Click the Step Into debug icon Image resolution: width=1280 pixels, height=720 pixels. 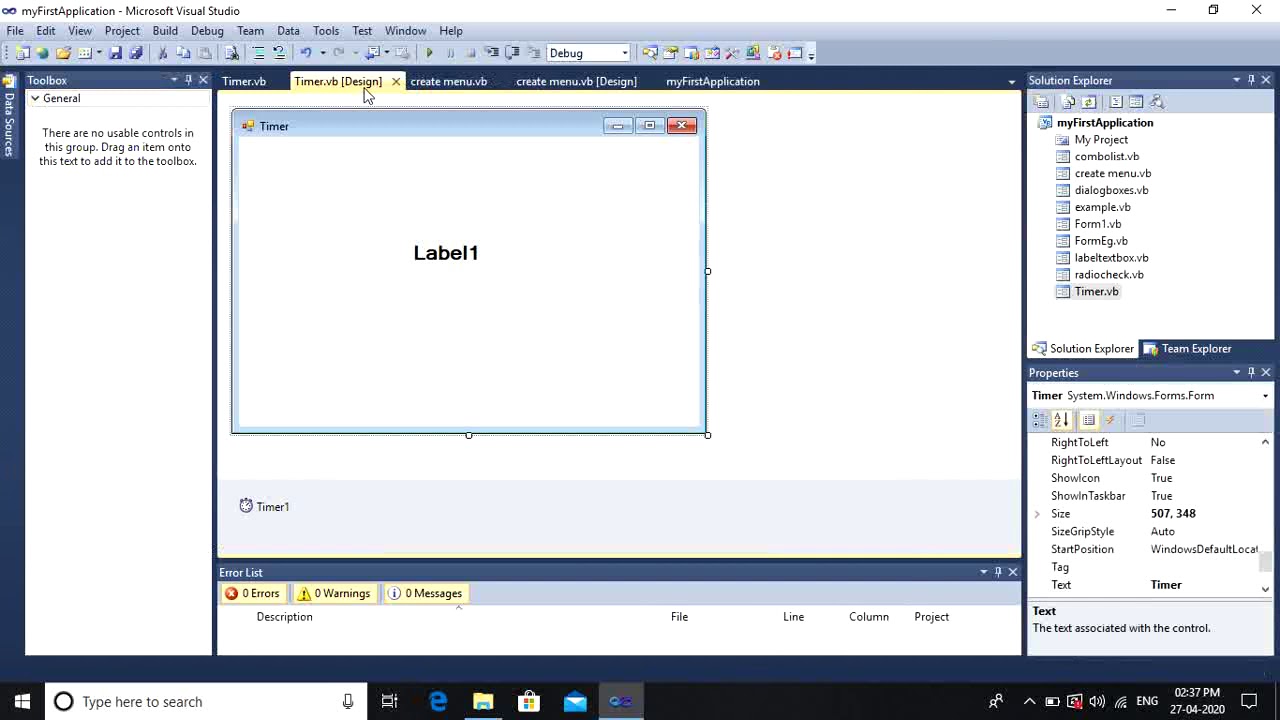[492, 53]
